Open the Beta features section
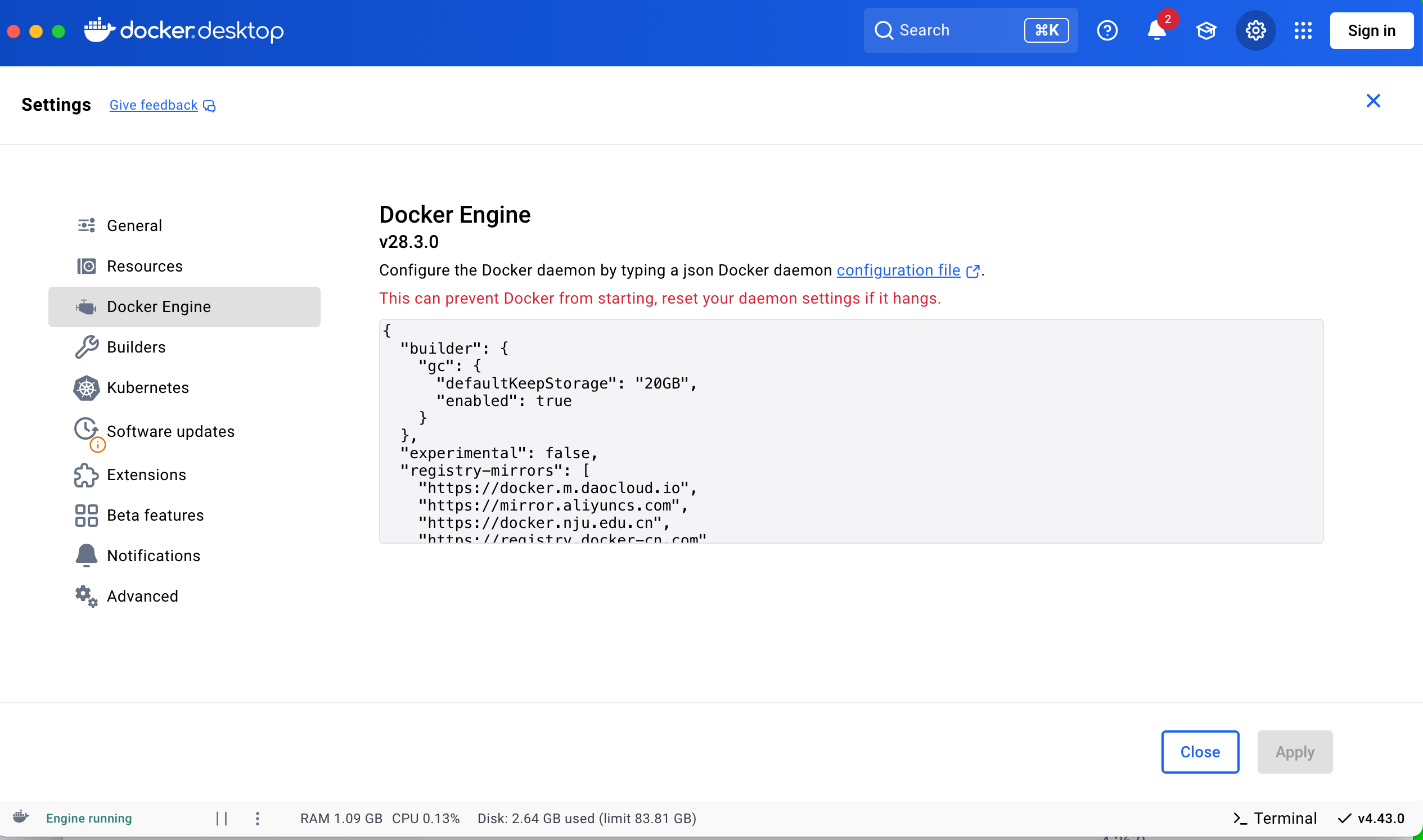 click(x=184, y=516)
